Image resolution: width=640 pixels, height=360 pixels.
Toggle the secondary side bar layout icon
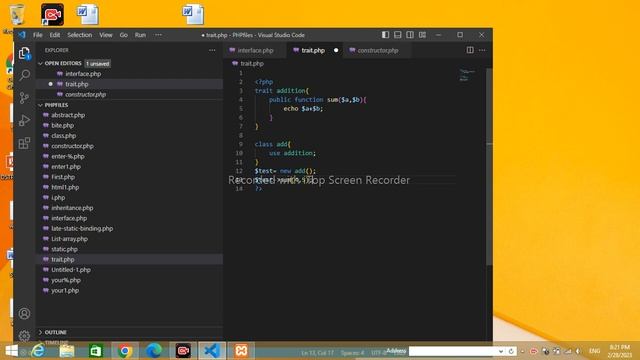(x=410, y=35)
